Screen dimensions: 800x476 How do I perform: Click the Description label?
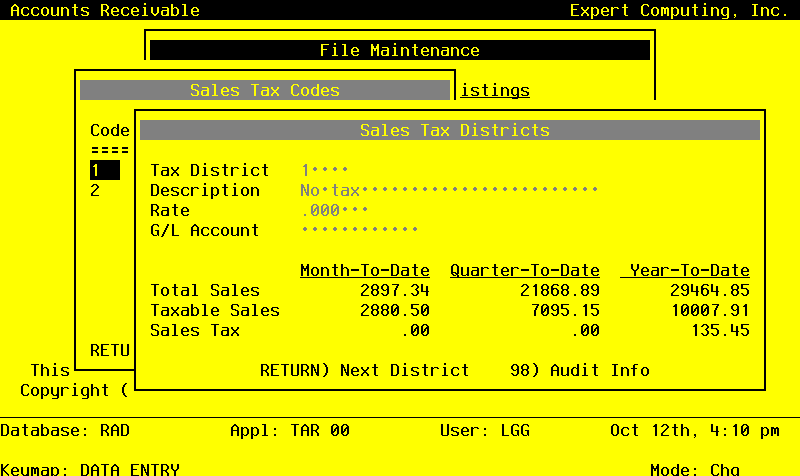pos(205,190)
